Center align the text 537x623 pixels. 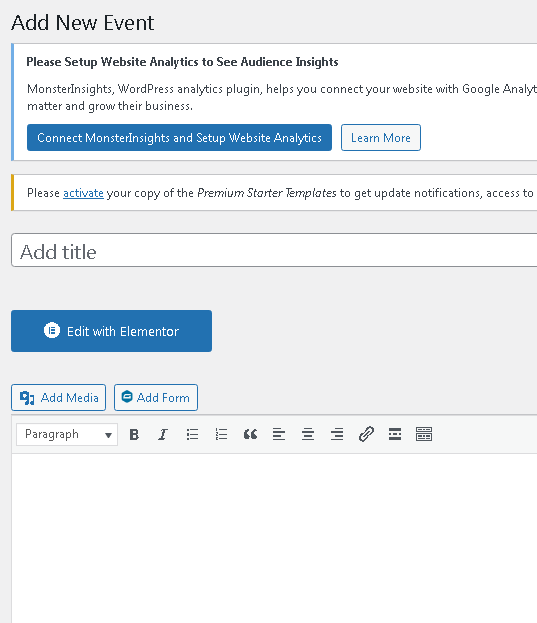tap(308, 434)
